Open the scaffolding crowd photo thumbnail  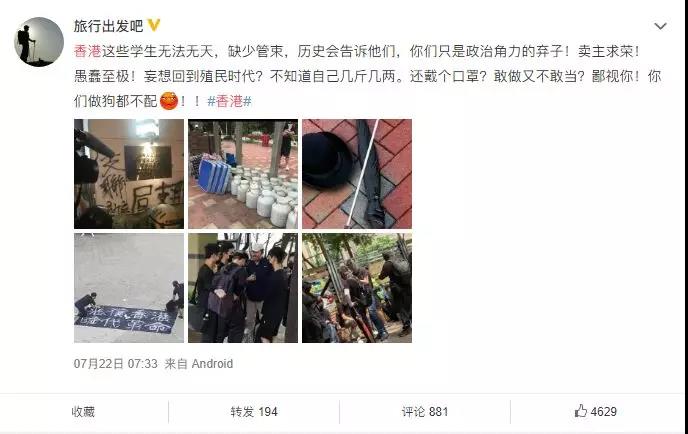click(x=357, y=288)
